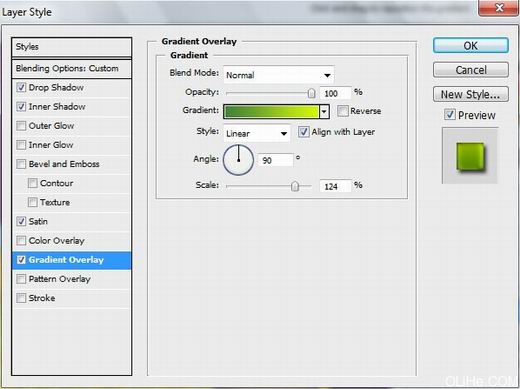Click the green style preview thumbnail

coord(470,156)
